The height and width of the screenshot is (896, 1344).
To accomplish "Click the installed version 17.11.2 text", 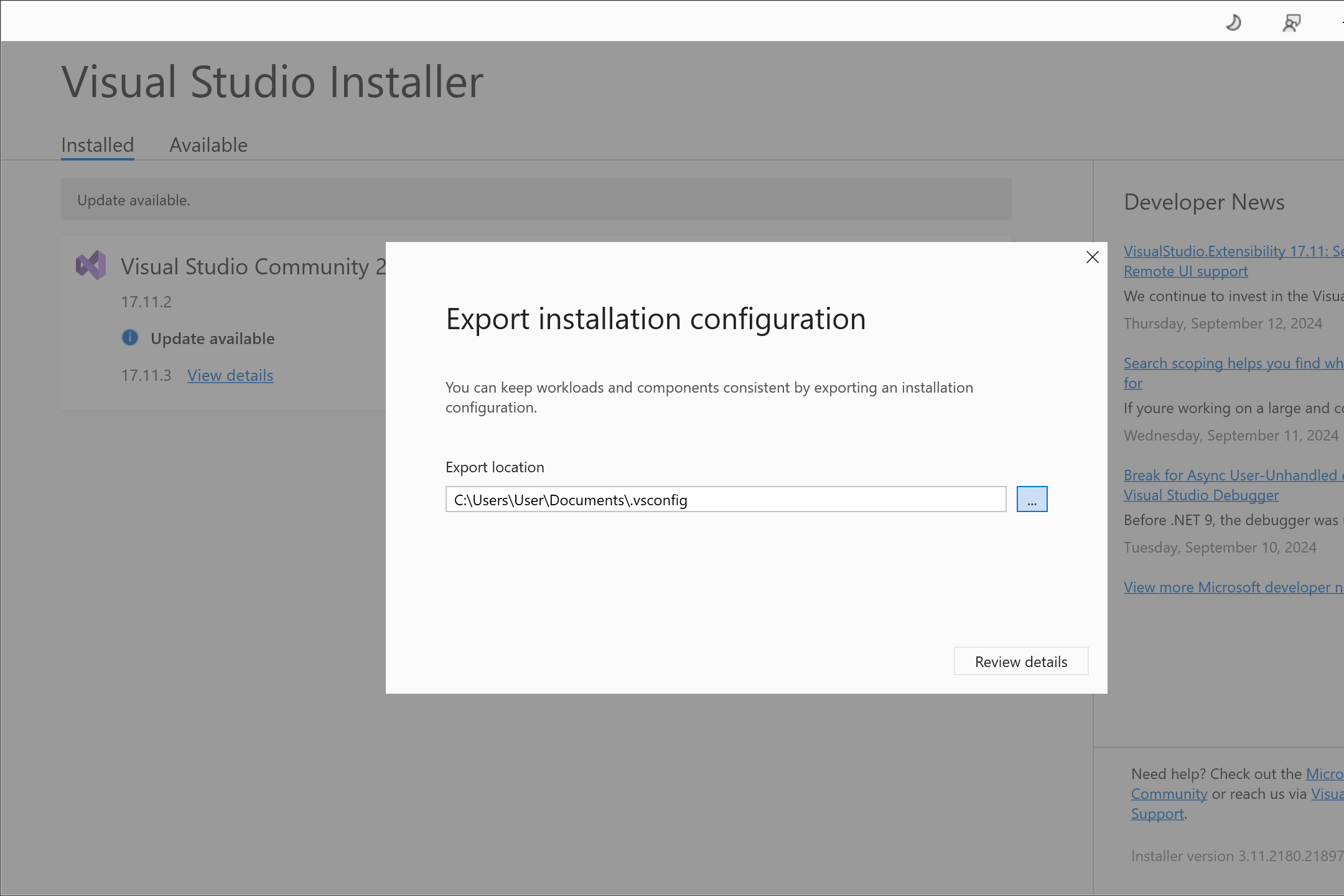I will [146, 302].
